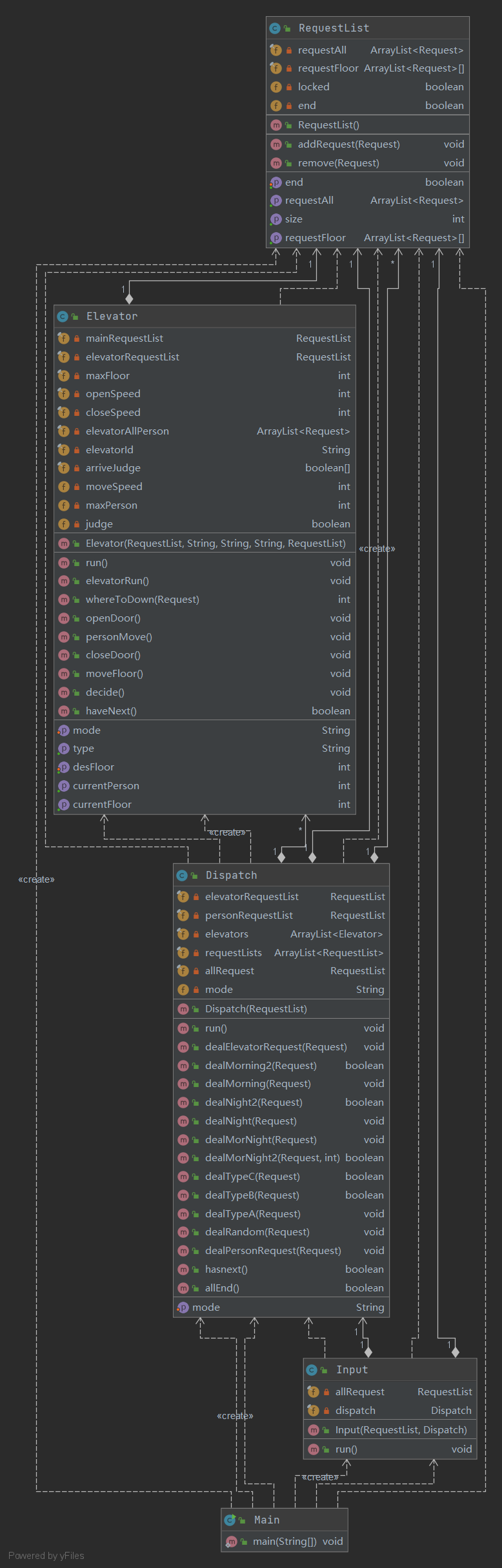Click the field icon next to dispatch in Input
502x1568 pixels.
coord(313,1411)
